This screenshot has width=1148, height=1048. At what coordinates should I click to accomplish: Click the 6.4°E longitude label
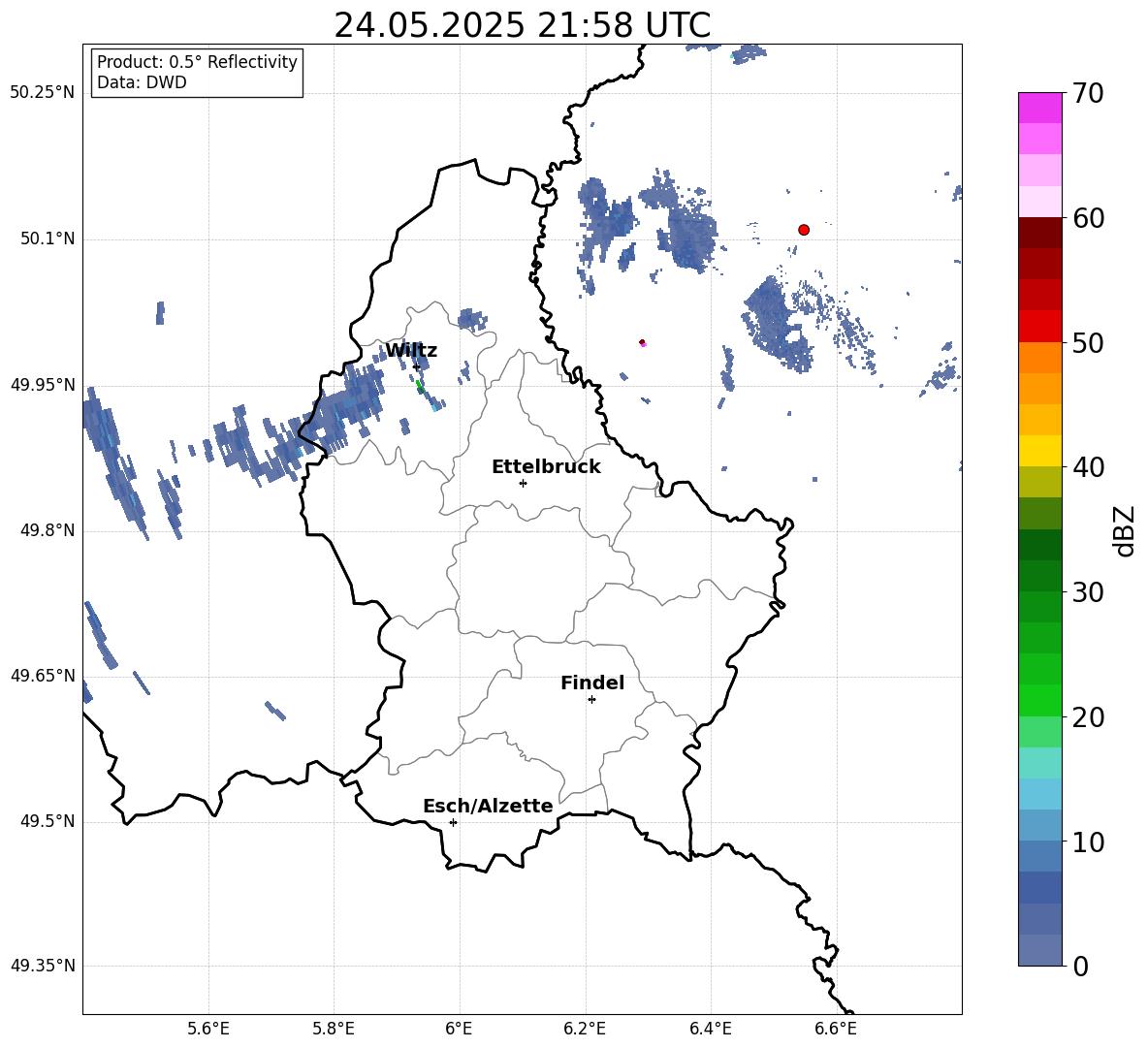pyautogui.click(x=711, y=1029)
